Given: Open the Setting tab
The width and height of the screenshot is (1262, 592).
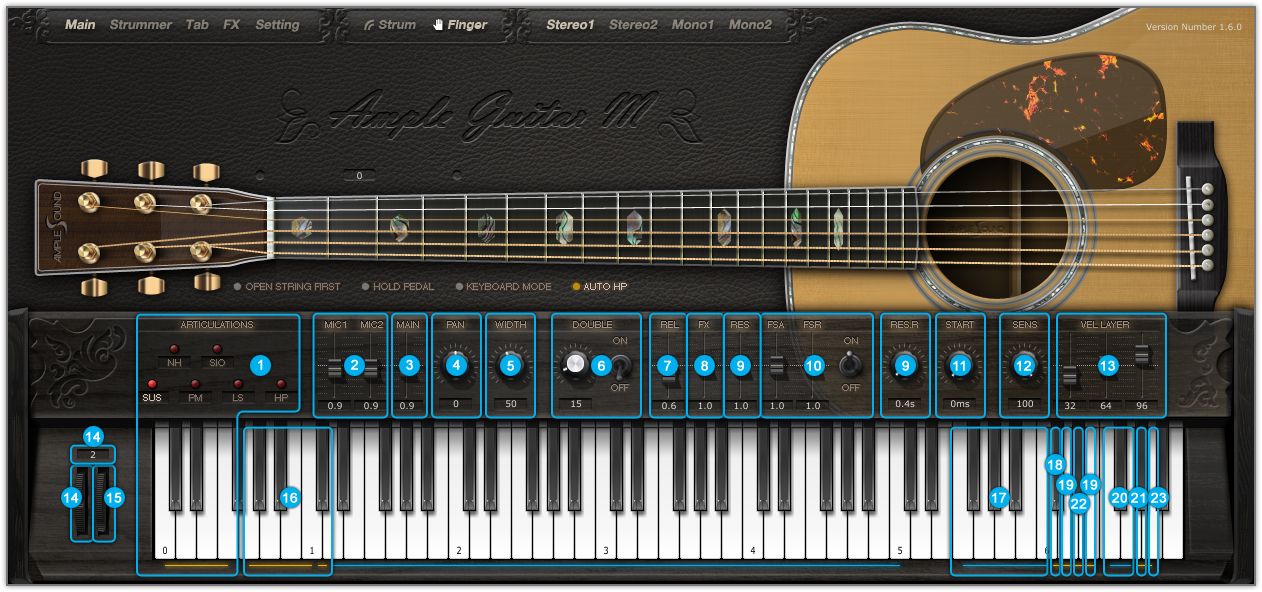Looking at the screenshot, I should tap(277, 25).
